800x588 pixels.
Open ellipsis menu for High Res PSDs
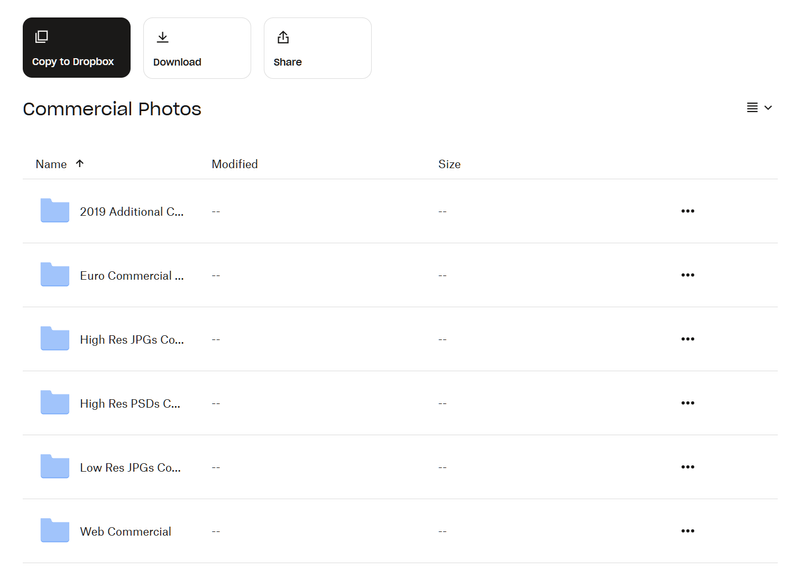click(x=687, y=404)
